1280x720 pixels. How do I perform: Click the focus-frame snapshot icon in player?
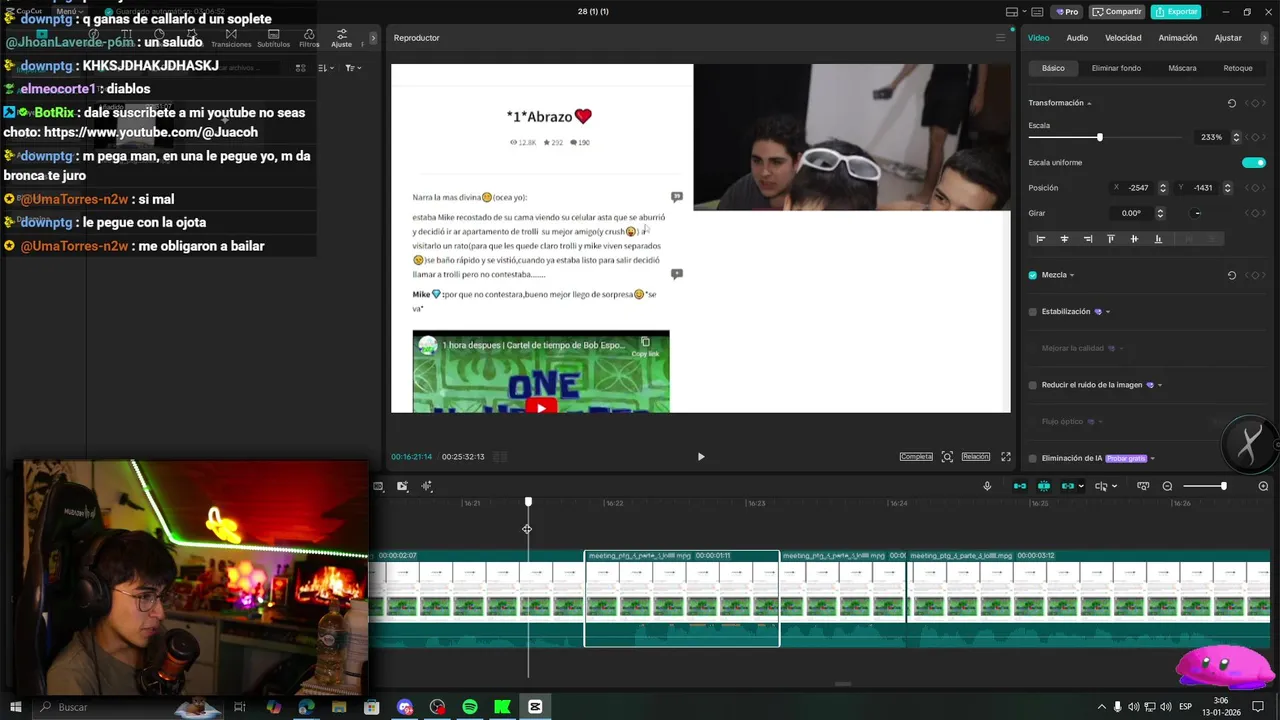(947, 457)
